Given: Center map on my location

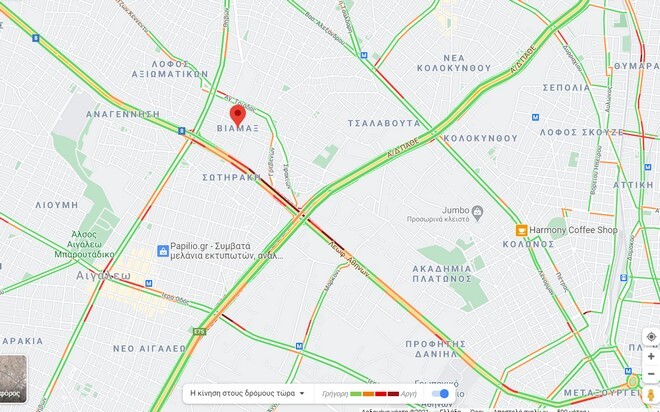Looking at the screenshot, I should [651, 337].
